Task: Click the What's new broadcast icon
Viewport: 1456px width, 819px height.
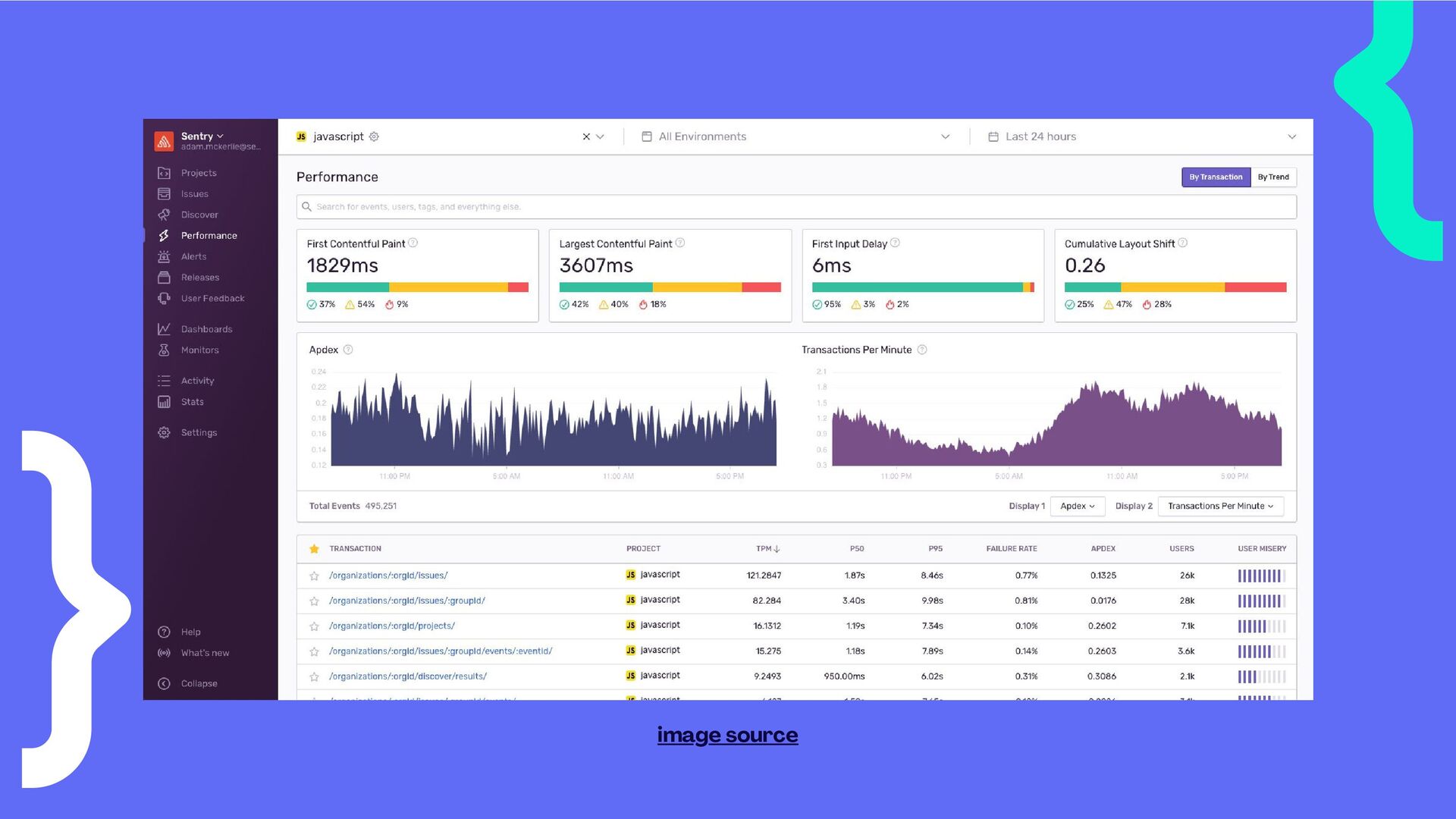Action: (164, 653)
